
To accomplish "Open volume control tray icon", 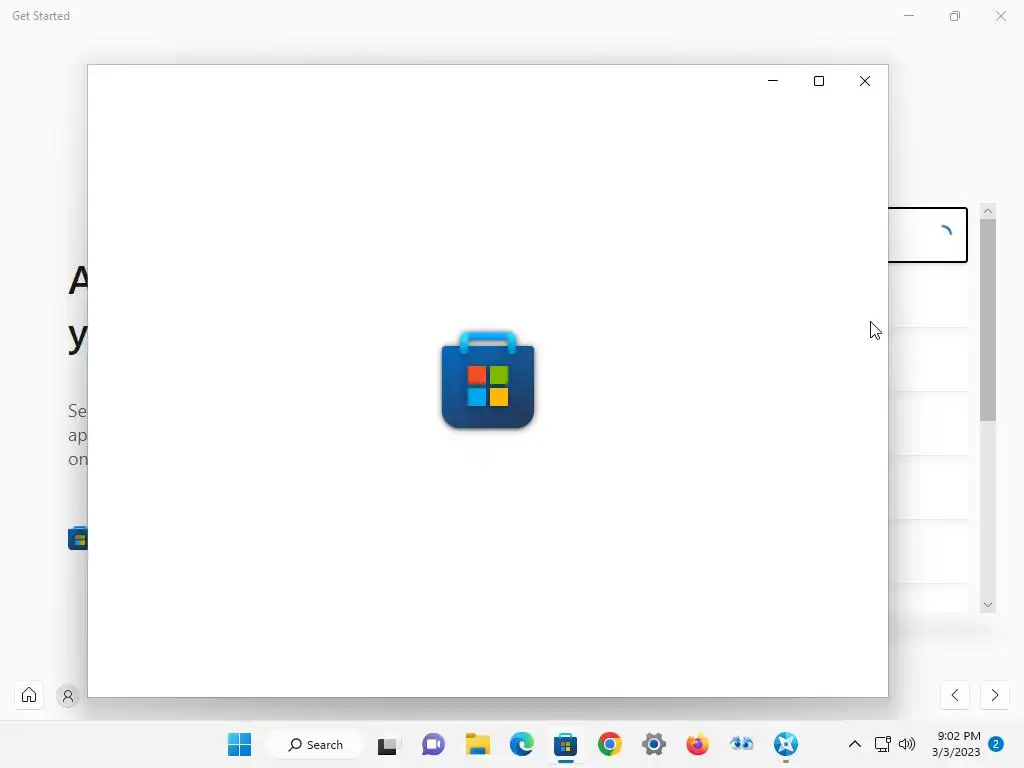I will [x=907, y=744].
